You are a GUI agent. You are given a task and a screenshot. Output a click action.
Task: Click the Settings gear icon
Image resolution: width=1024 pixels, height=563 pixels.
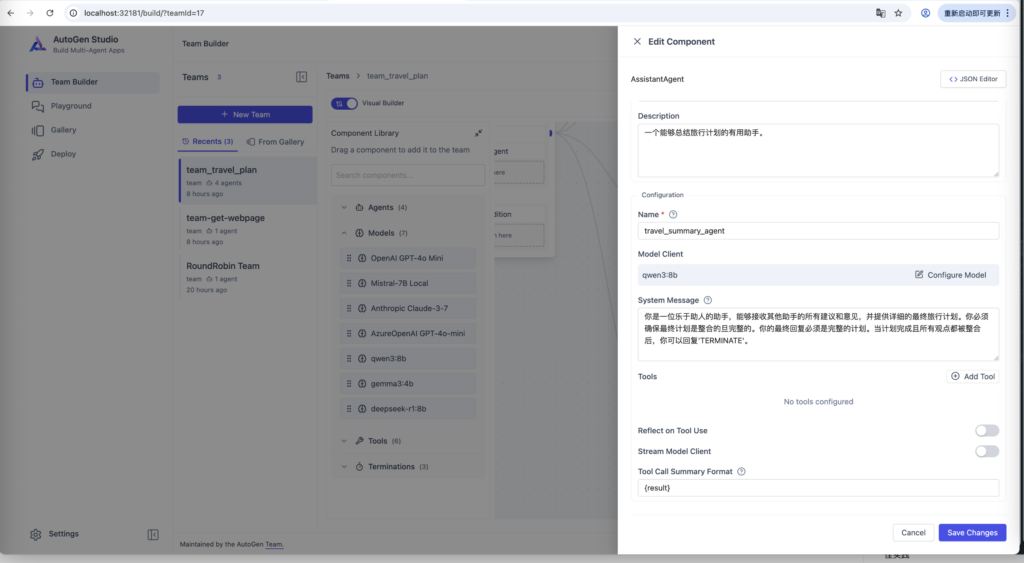click(35, 534)
